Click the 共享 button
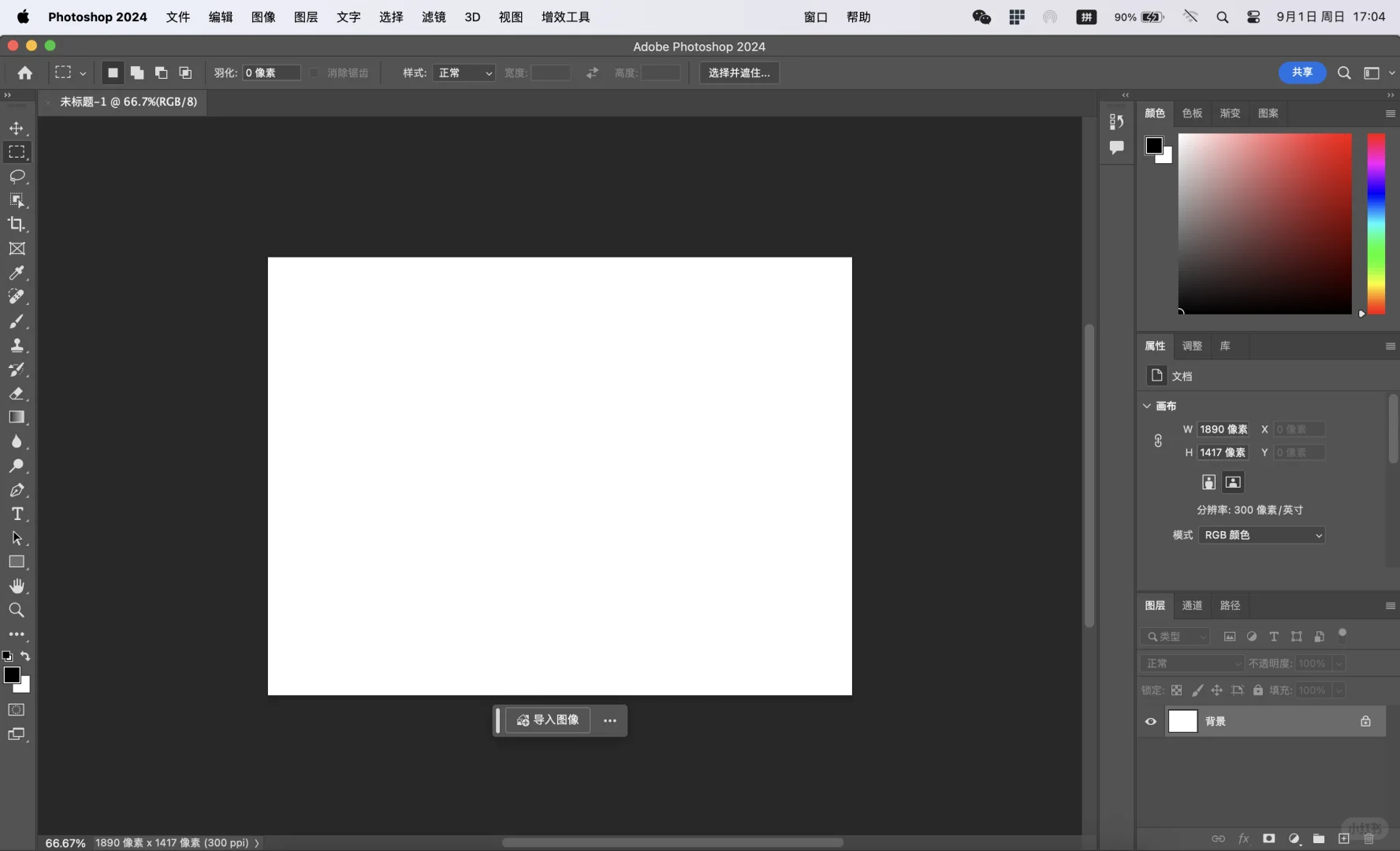This screenshot has width=1400, height=851. coord(1302,72)
